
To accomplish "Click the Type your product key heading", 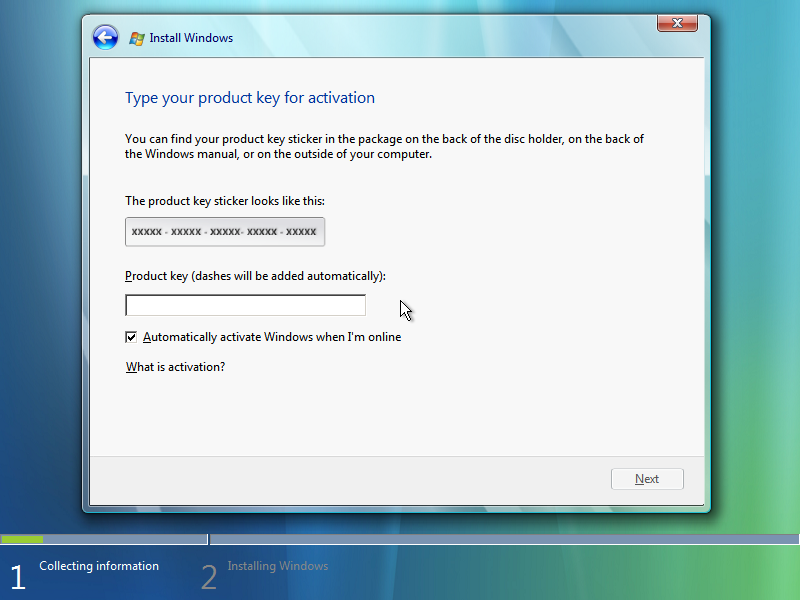I will [250, 97].
